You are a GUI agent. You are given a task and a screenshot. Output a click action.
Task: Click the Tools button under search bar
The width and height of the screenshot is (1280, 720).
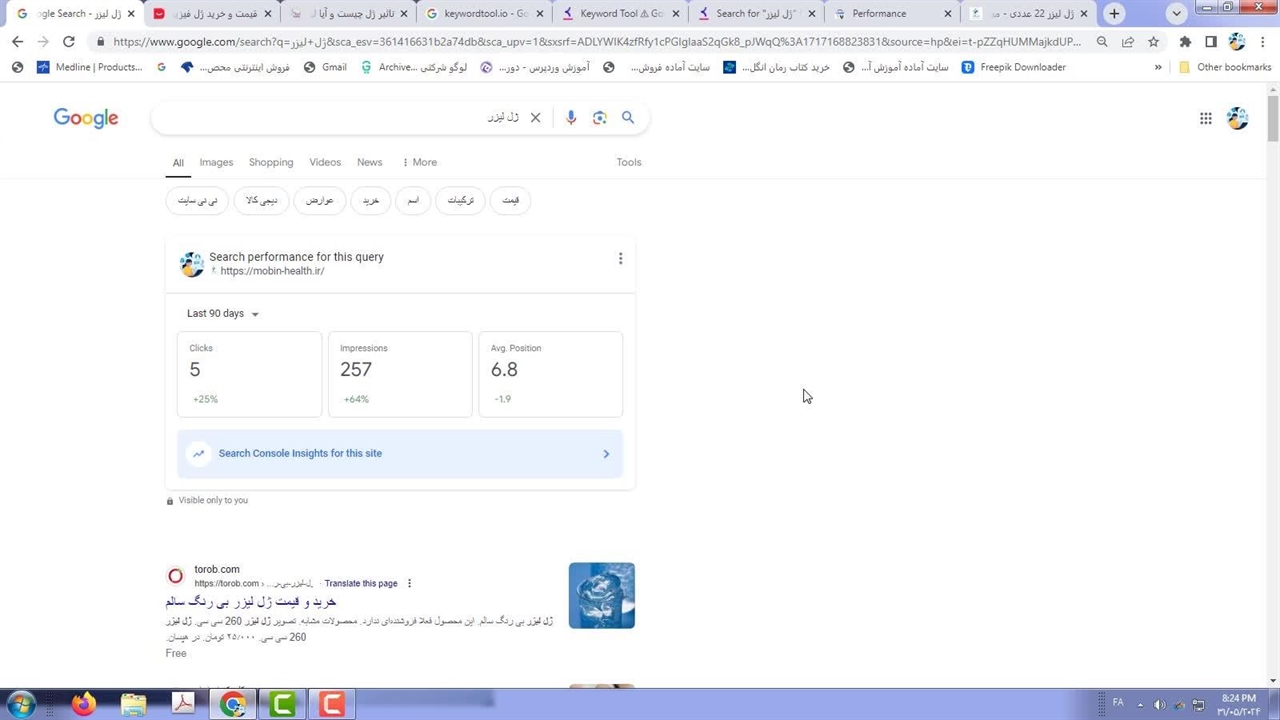pos(628,162)
